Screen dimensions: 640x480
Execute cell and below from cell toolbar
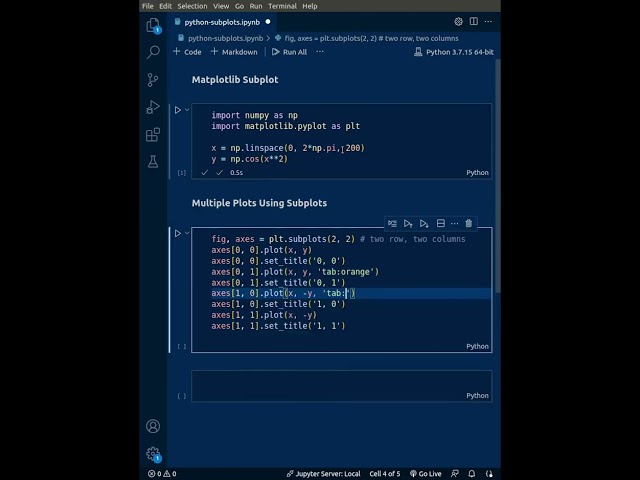click(424, 223)
